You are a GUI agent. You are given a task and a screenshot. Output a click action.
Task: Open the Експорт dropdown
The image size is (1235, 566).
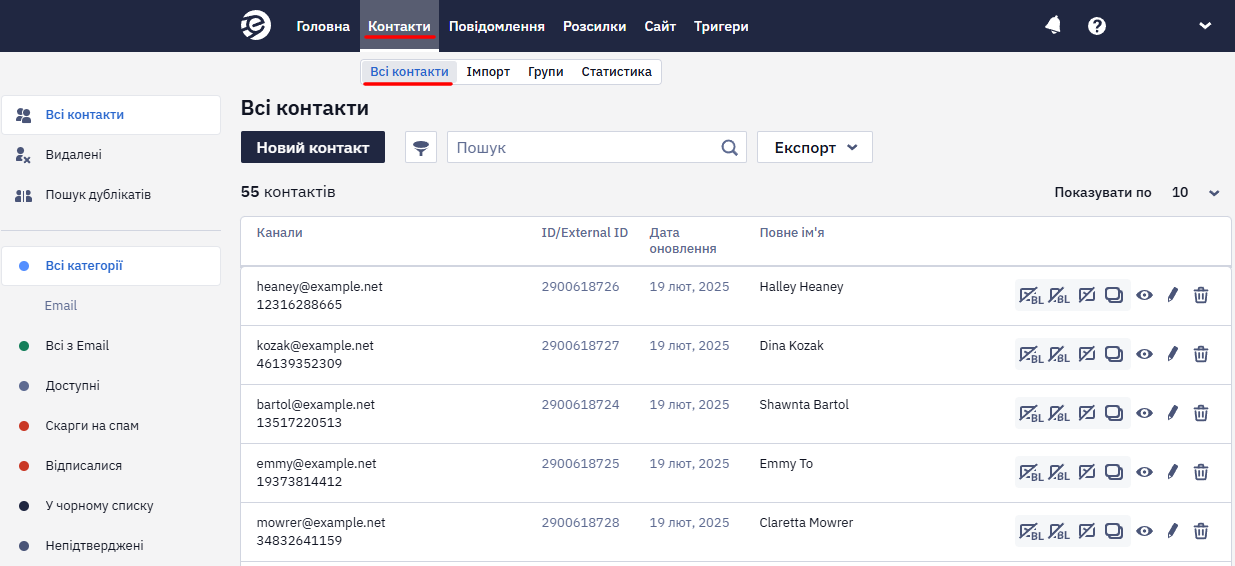coord(815,147)
